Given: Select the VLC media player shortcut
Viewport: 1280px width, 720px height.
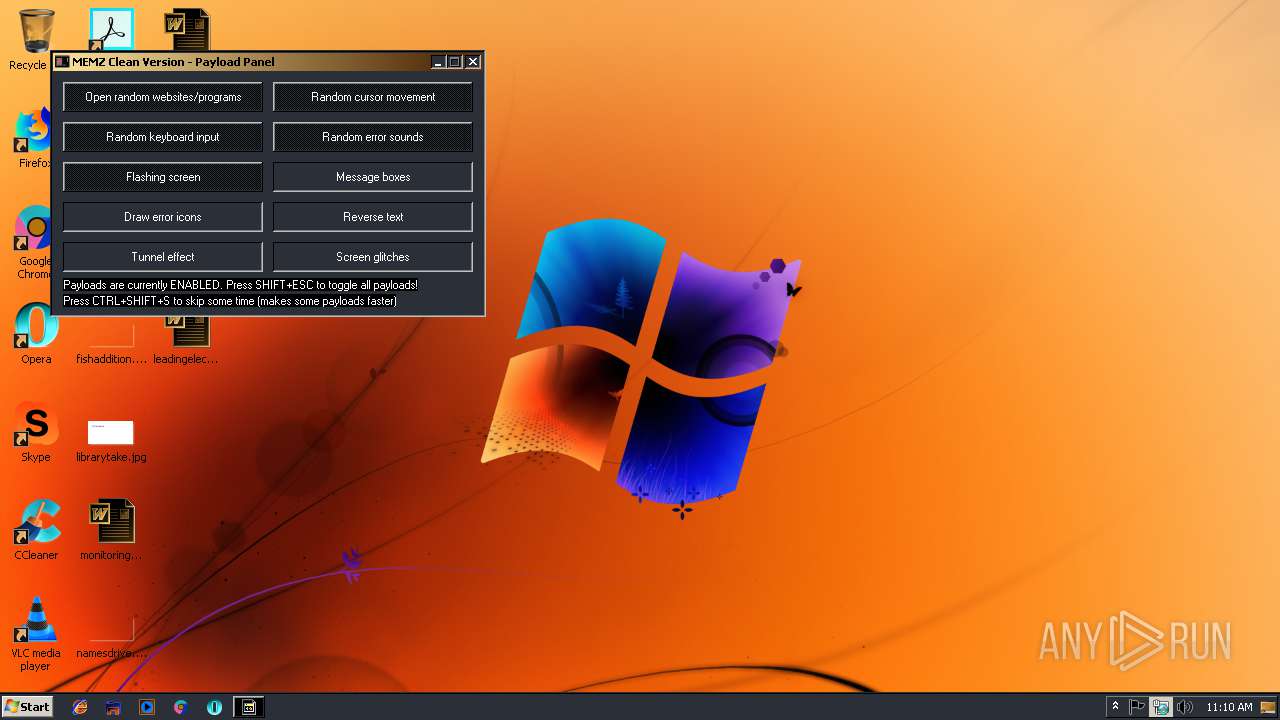Looking at the screenshot, I should click(x=36, y=634).
